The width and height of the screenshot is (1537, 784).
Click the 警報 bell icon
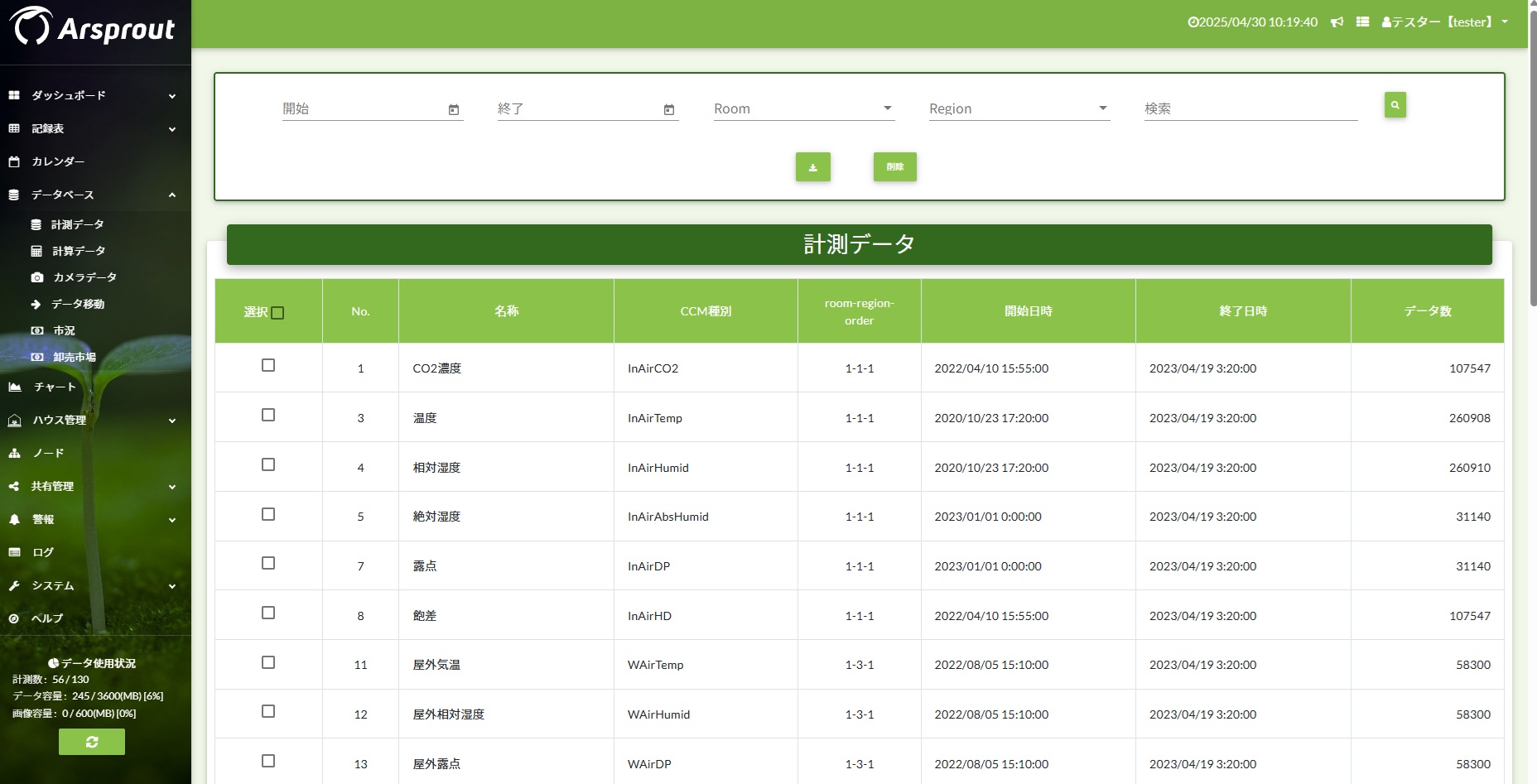pos(14,519)
